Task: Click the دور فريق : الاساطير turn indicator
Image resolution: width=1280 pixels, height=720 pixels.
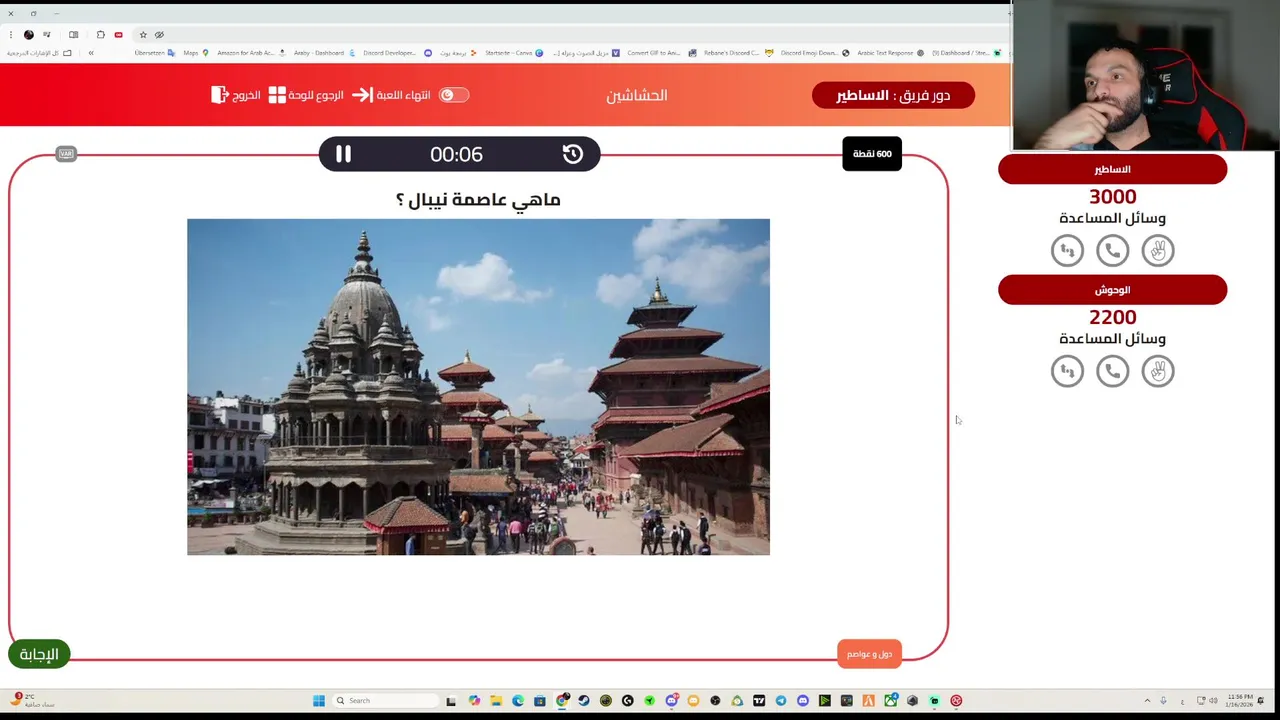Action: (893, 95)
